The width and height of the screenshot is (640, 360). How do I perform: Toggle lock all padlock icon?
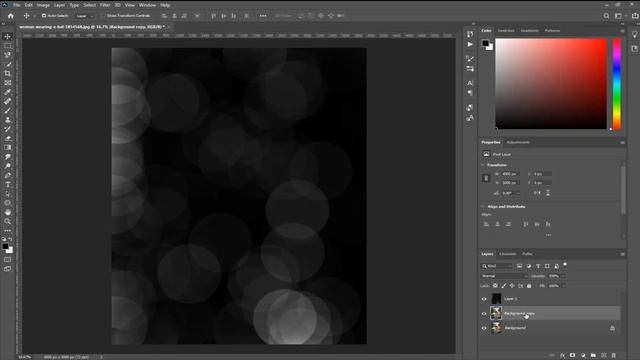click(529, 286)
